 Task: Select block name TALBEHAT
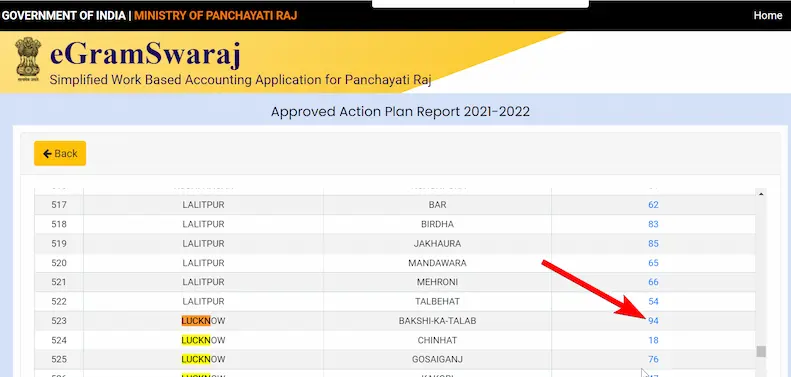pos(437,302)
